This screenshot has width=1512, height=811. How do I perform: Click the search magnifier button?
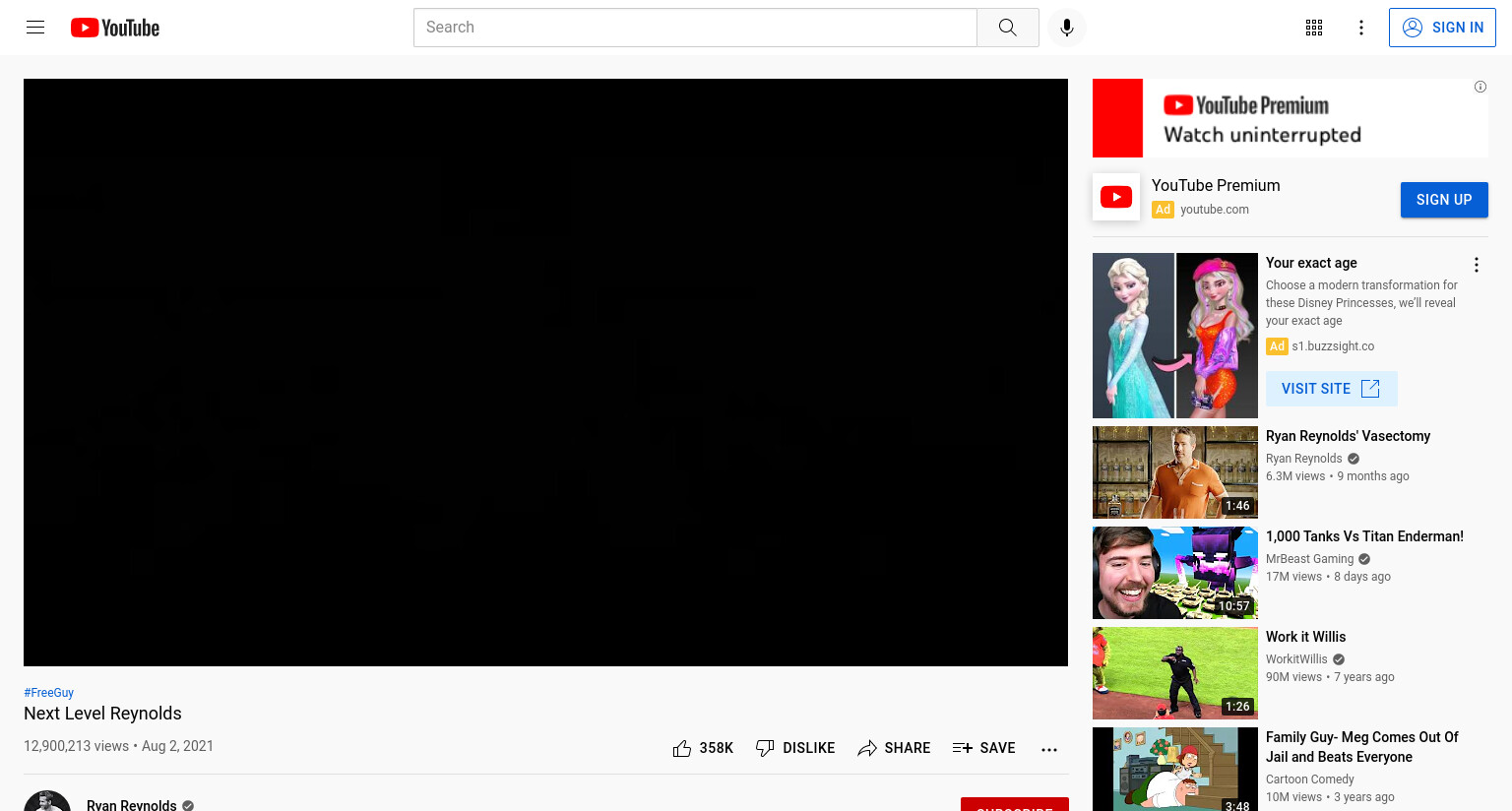pos(1007,28)
